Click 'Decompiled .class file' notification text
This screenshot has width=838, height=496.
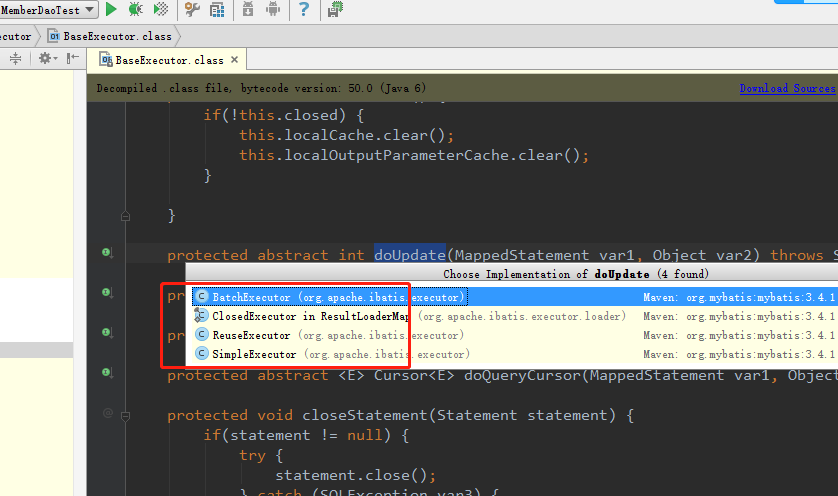pos(261,88)
